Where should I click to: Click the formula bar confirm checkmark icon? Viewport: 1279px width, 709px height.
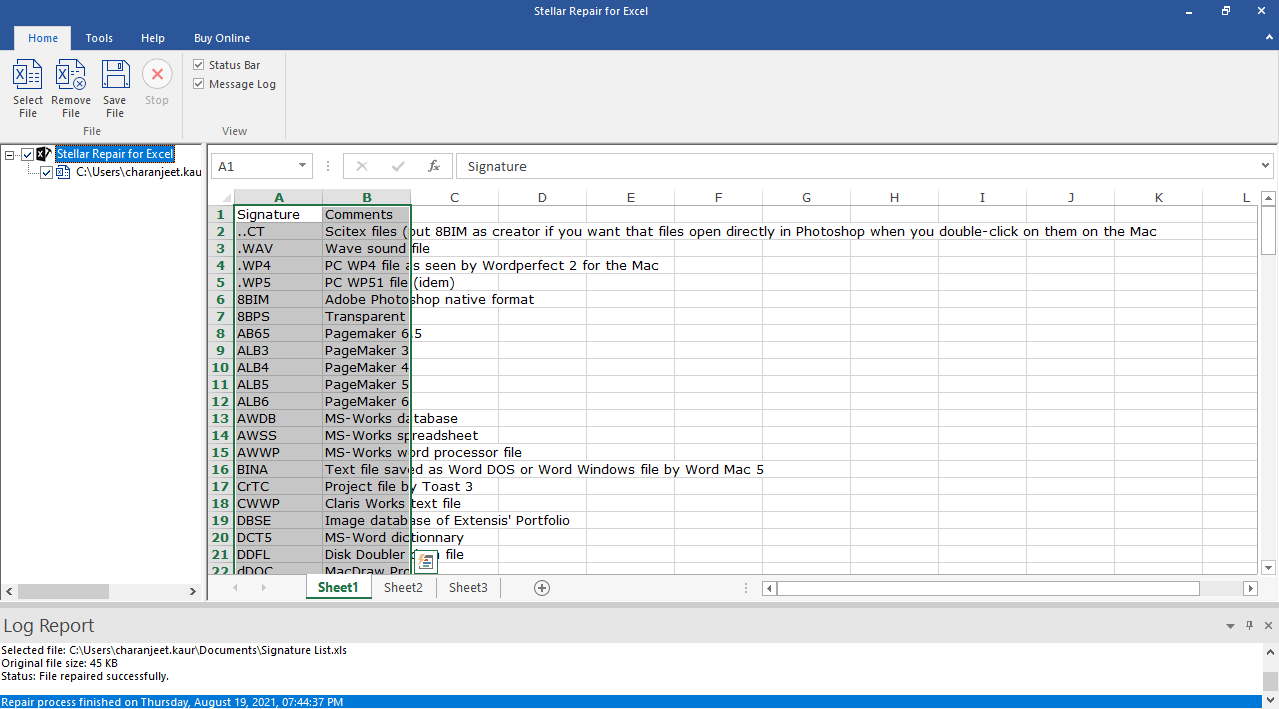tap(398, 166)
